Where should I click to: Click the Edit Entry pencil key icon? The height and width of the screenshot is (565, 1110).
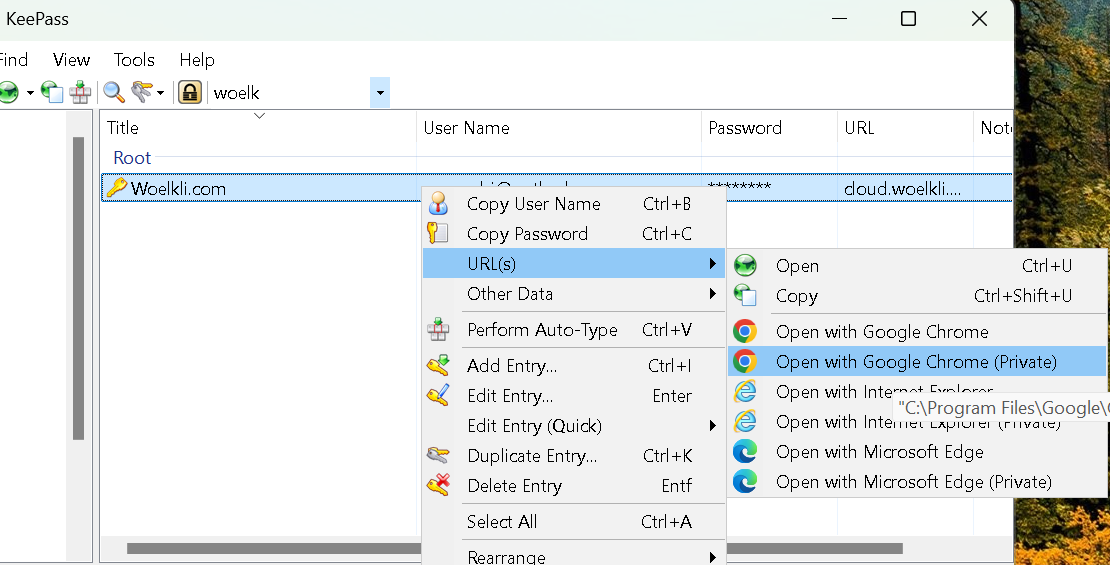click(x=438, y=395)
